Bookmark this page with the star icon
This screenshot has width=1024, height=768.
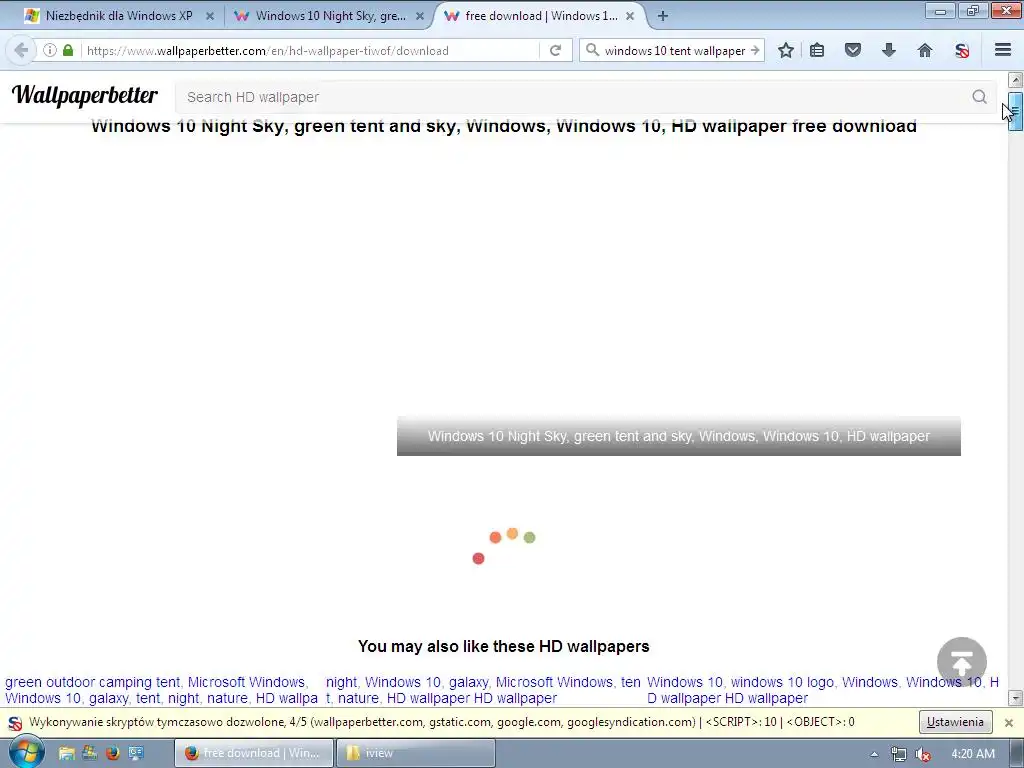(786, 50)
